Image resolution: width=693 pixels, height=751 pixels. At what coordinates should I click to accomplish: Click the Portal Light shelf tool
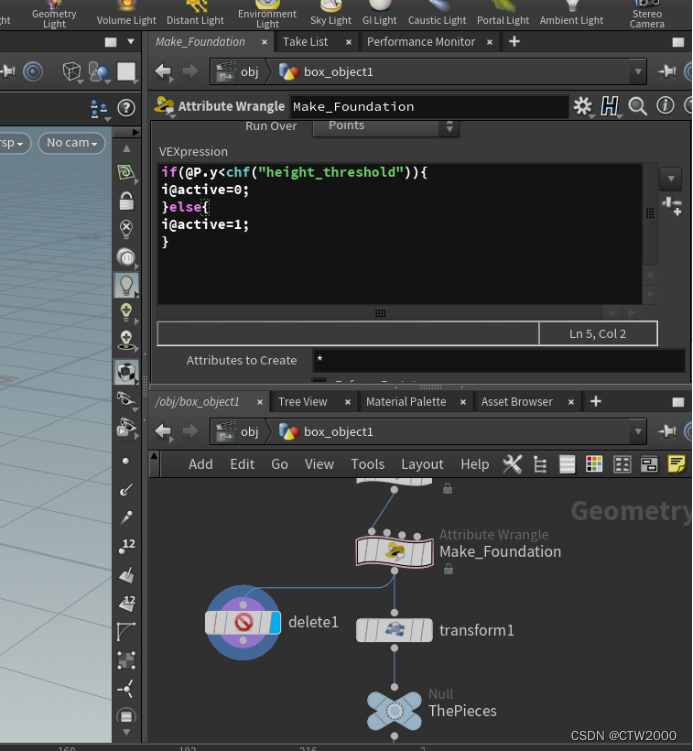pyautogui.click(x=503, y=14)
